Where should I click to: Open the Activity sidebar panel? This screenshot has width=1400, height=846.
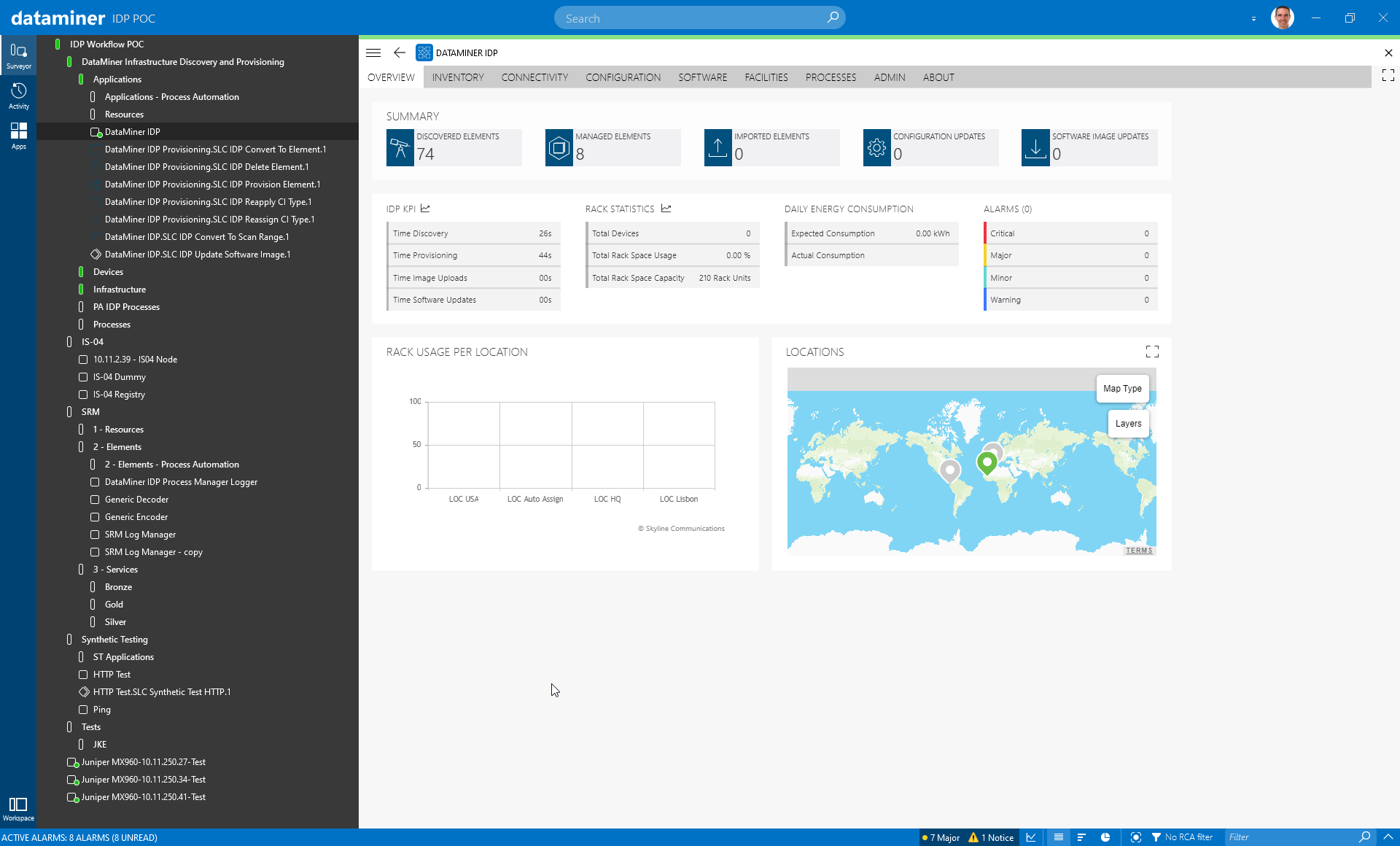click(x=18, y=96)
